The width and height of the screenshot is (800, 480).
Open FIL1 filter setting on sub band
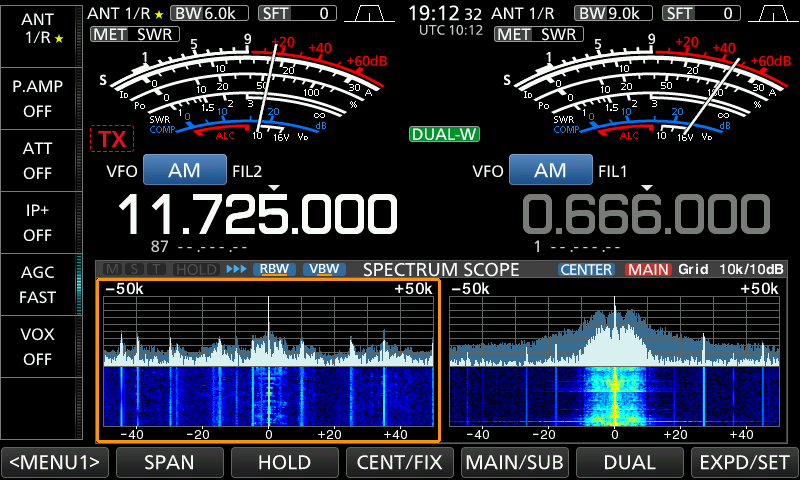coord(612,171)
